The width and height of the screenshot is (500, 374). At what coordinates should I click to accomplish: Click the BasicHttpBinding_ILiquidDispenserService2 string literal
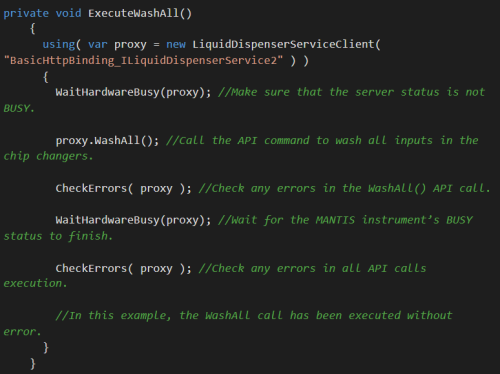coord(143,61)
